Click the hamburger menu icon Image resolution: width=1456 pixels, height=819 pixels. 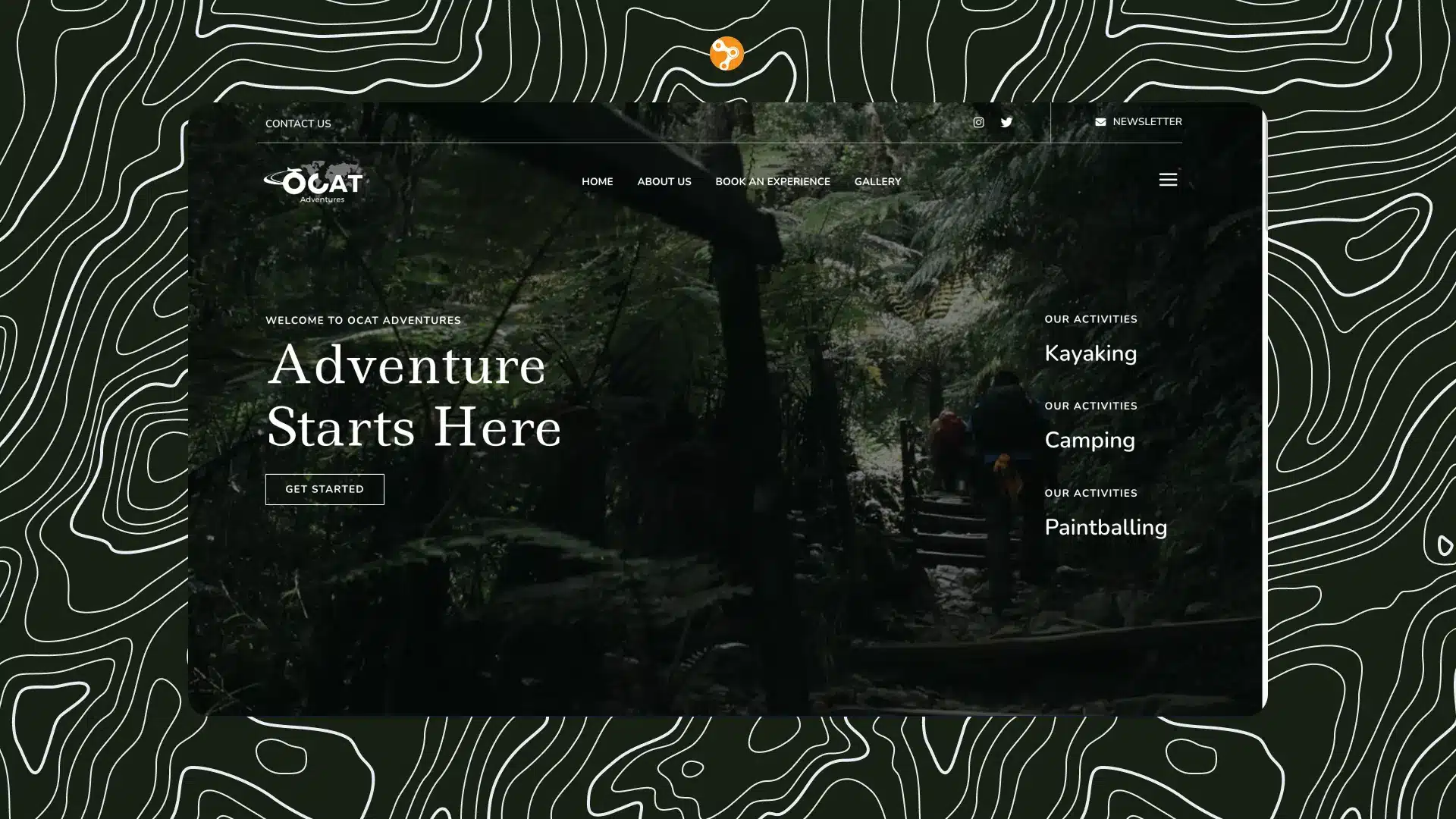click(x=1168, y=180)
